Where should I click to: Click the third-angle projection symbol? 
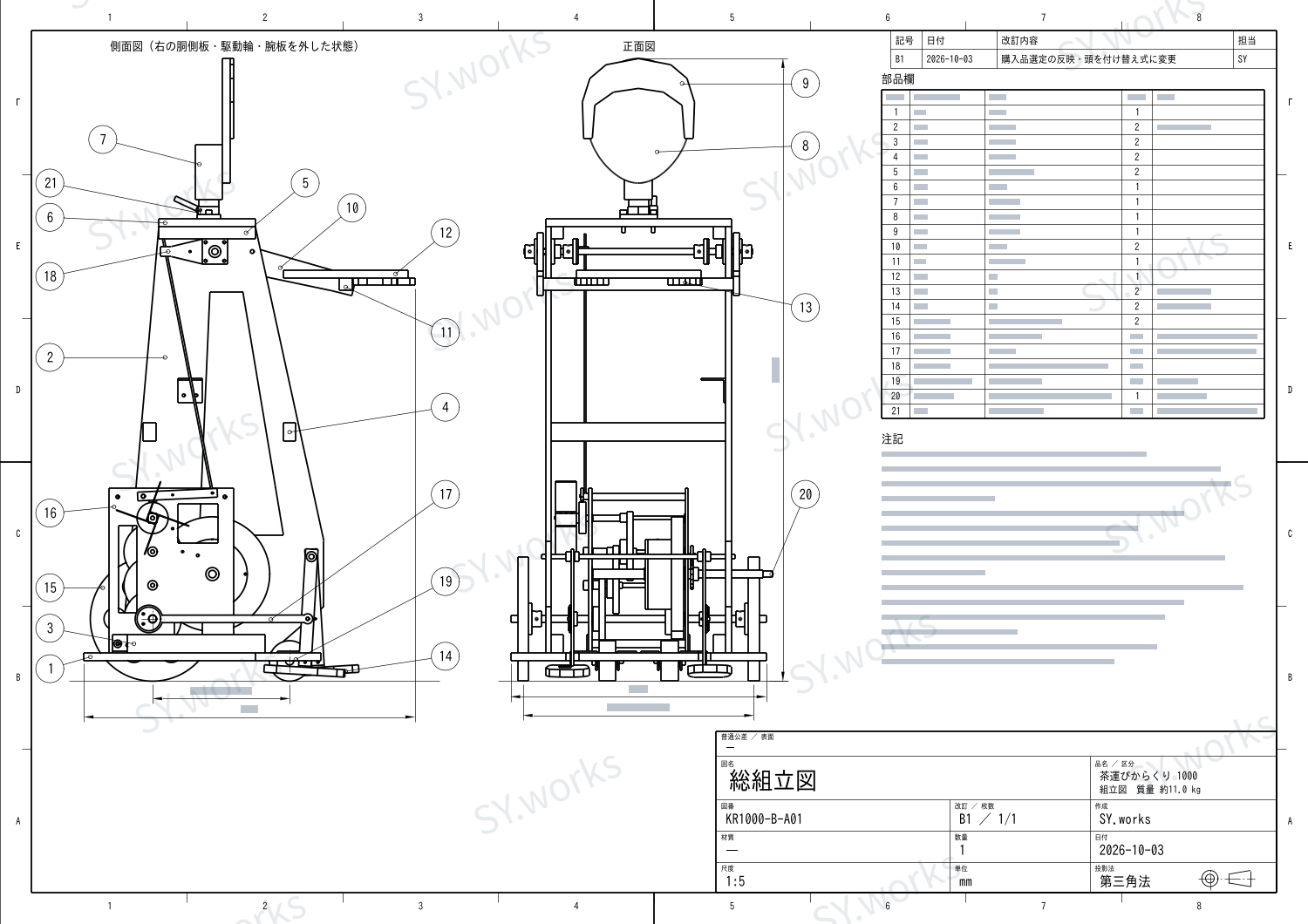pyautogui.click(x=1227, y=879)
